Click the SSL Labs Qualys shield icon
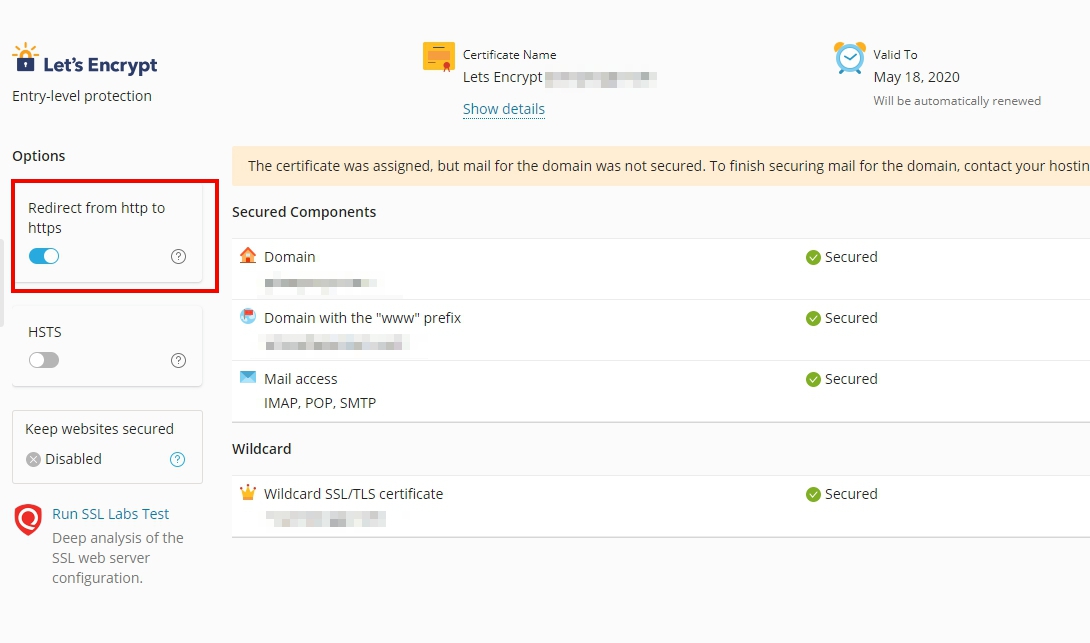 tap(28, 519)
